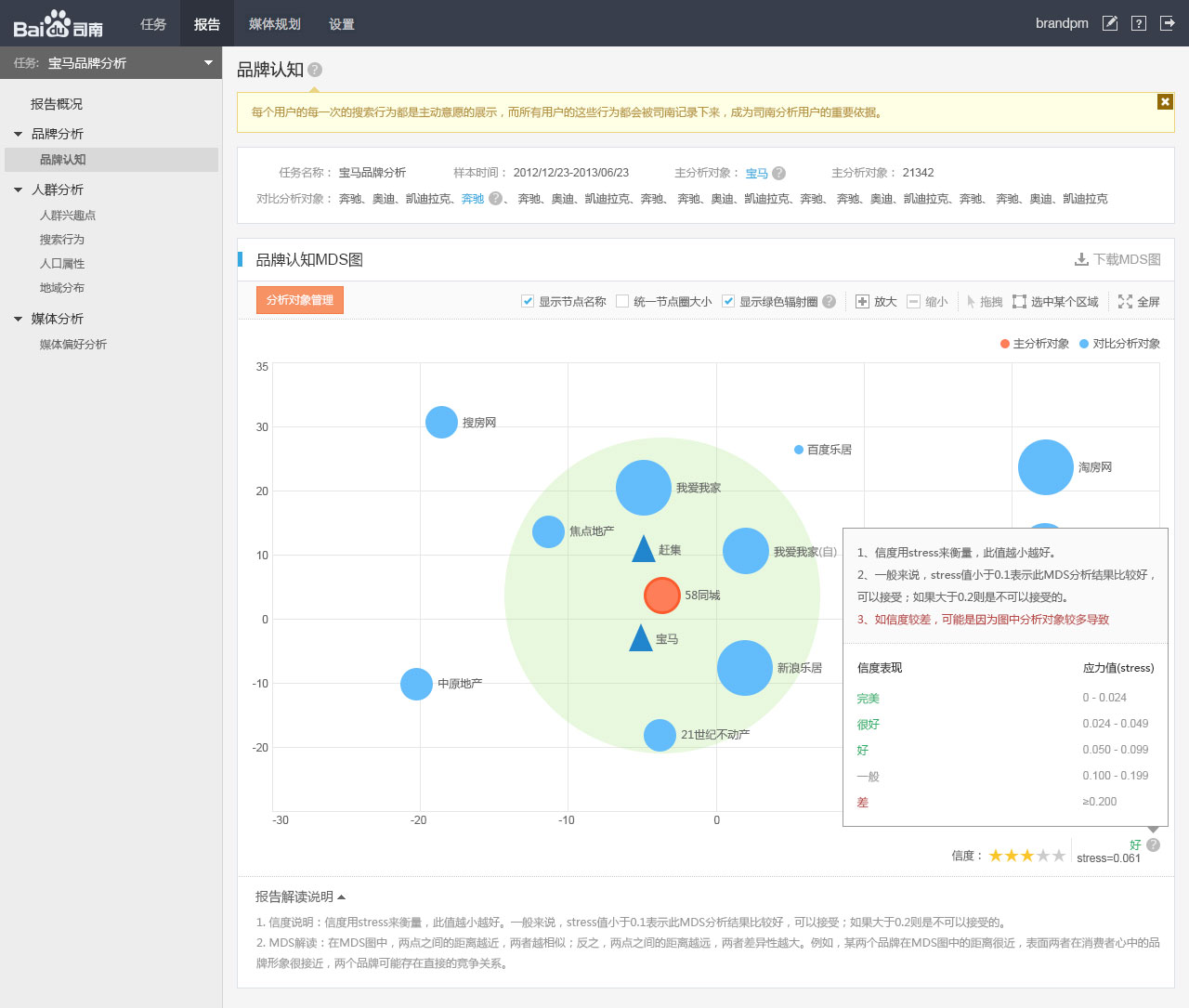The height and width of the screenshot is (1008, 1189).
Task: Click the 放大 zoom-in icon
Action: [862, 301]
